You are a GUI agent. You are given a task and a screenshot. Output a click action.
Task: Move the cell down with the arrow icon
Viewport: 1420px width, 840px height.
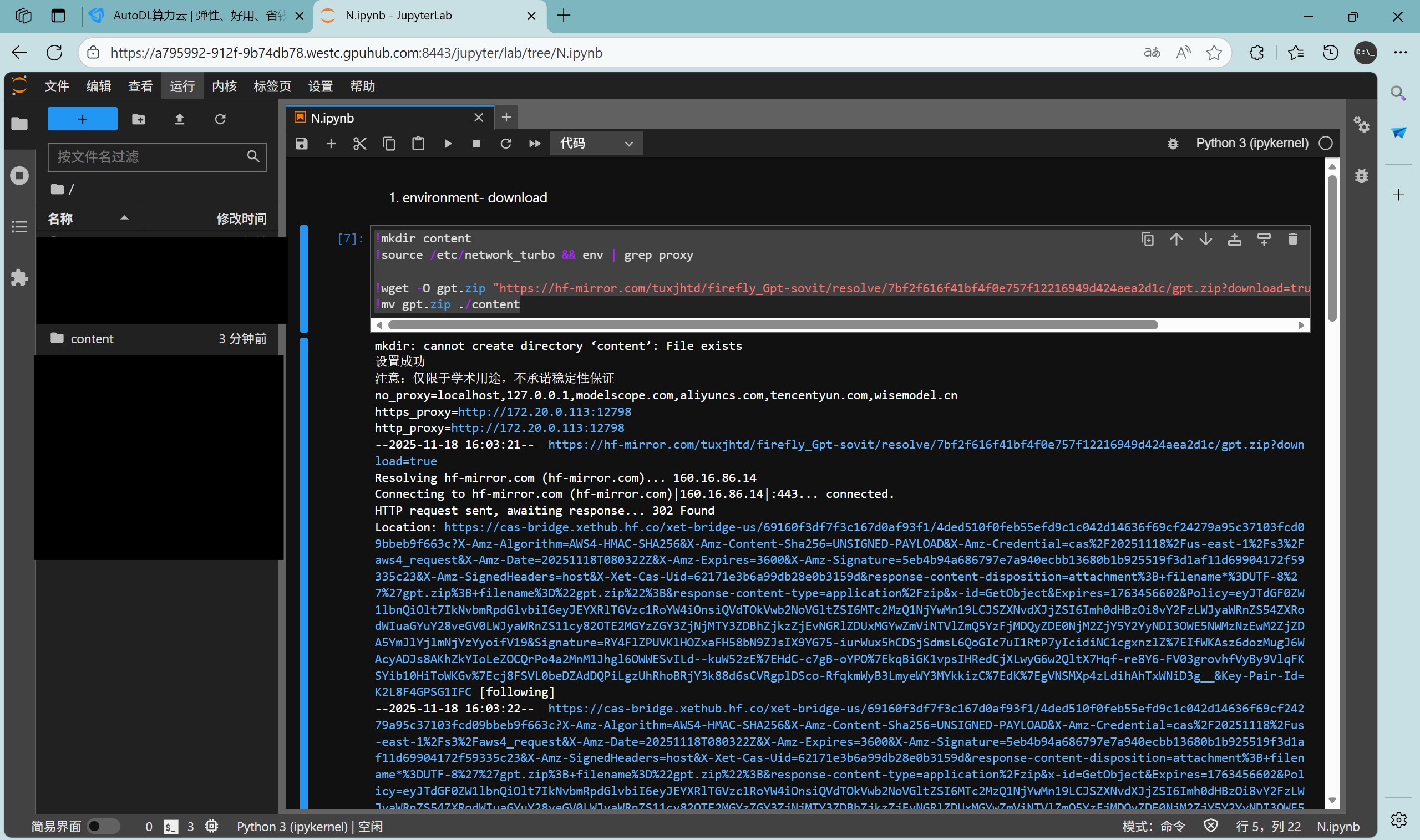pyautogui.click(x=1205, y=240)
